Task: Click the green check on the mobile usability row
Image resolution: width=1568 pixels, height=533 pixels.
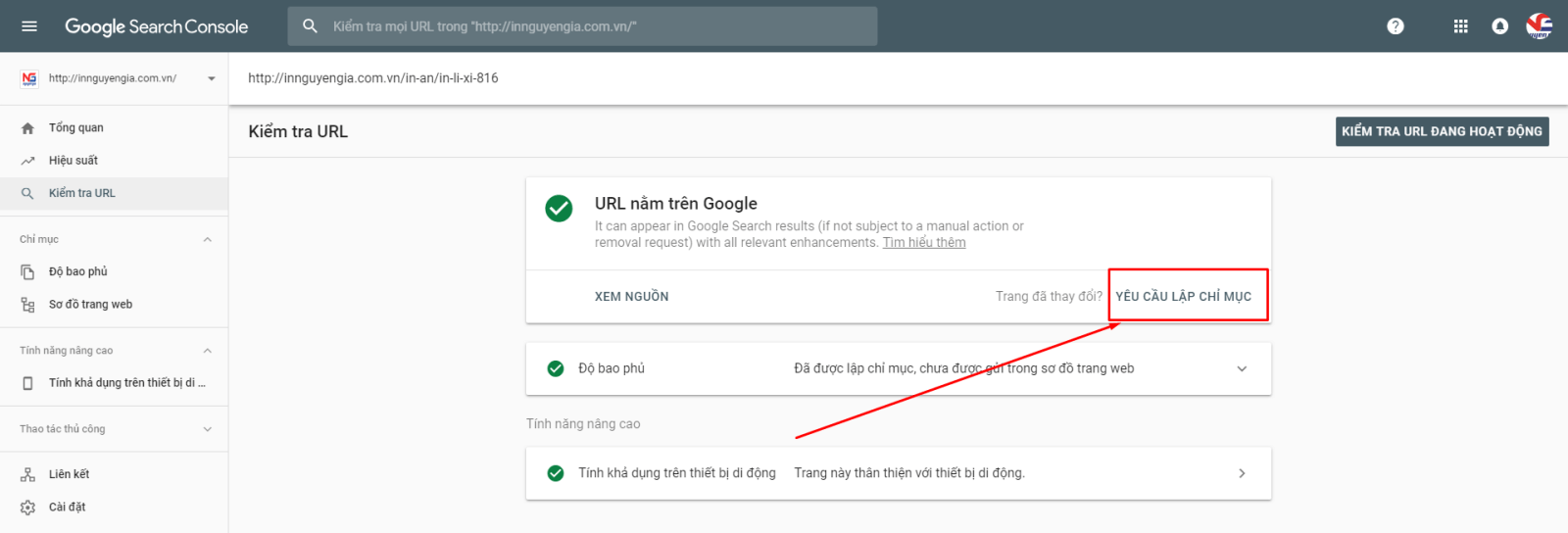Action: pyautogui.click(x=556, y=473)
